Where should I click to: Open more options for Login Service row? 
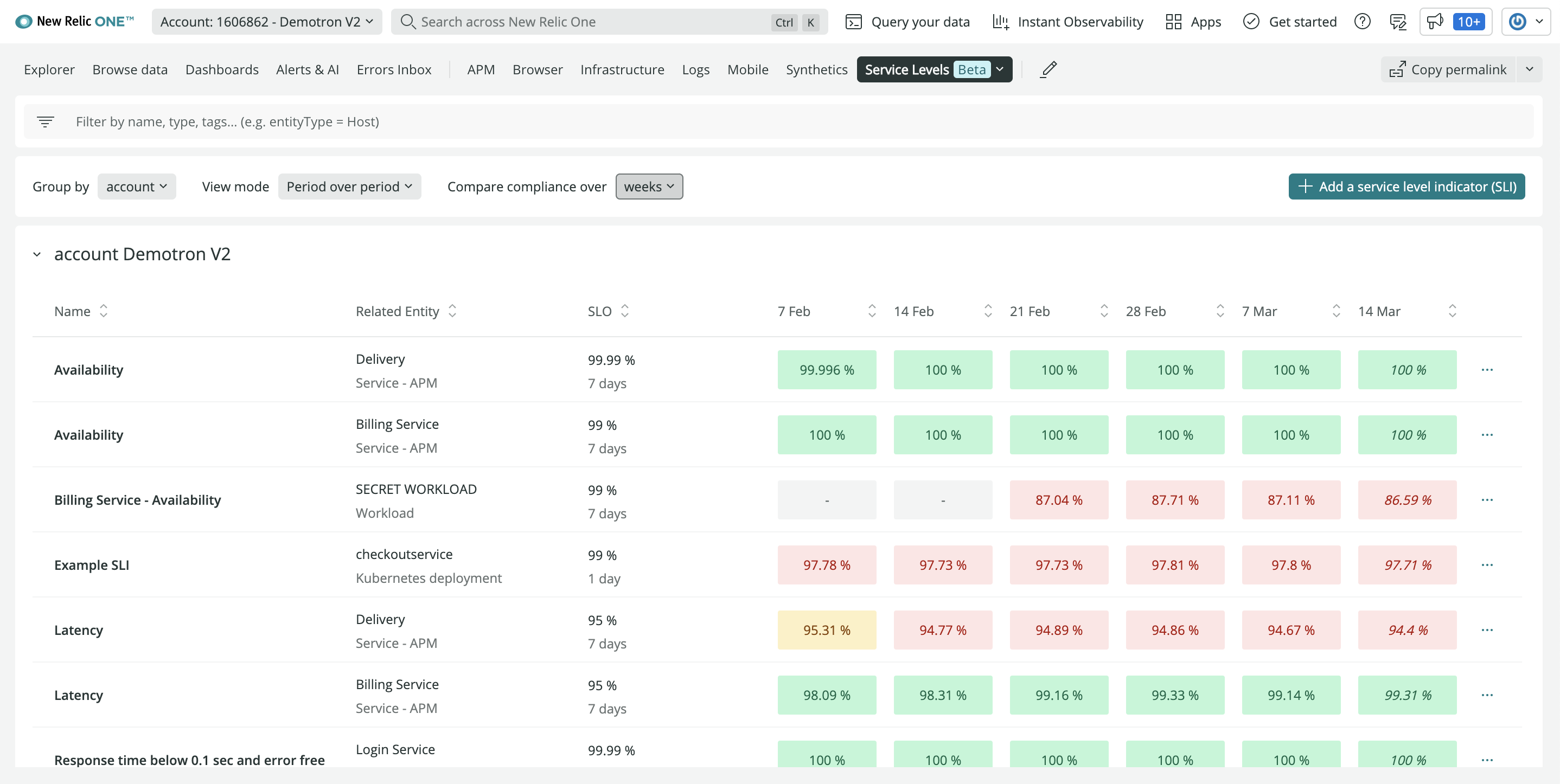pos(1487,760)
